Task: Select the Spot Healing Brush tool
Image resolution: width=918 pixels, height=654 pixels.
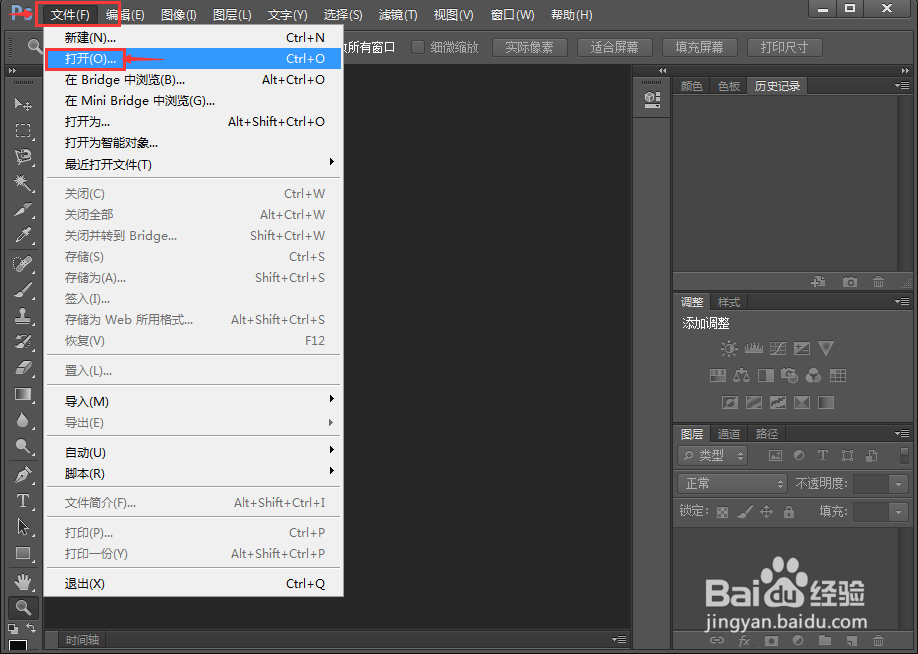Action: tap(23, 264)
